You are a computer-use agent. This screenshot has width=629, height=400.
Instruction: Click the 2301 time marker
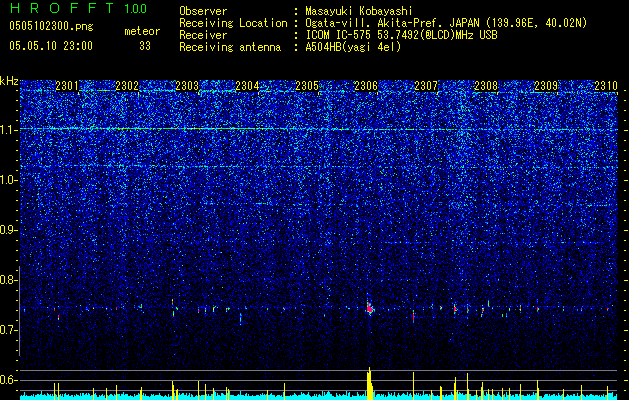click(67, 85)
